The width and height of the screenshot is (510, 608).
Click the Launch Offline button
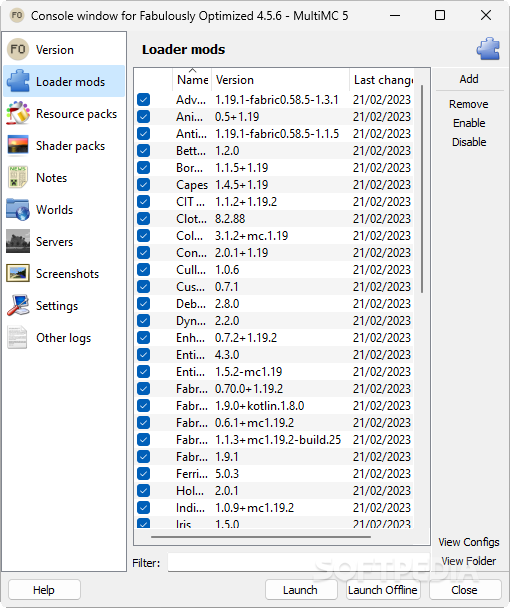point(382,590)
